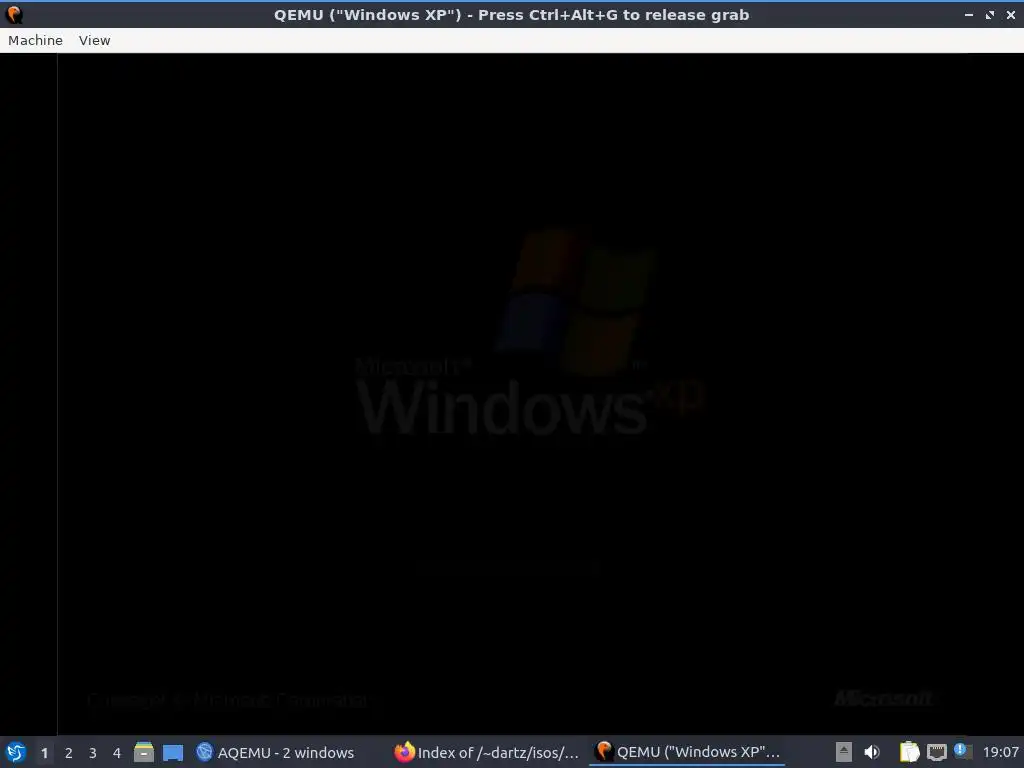Viewport: 1024px width, 768px height.
Task: Close the QEMU window
Action: coord(1010,14)
